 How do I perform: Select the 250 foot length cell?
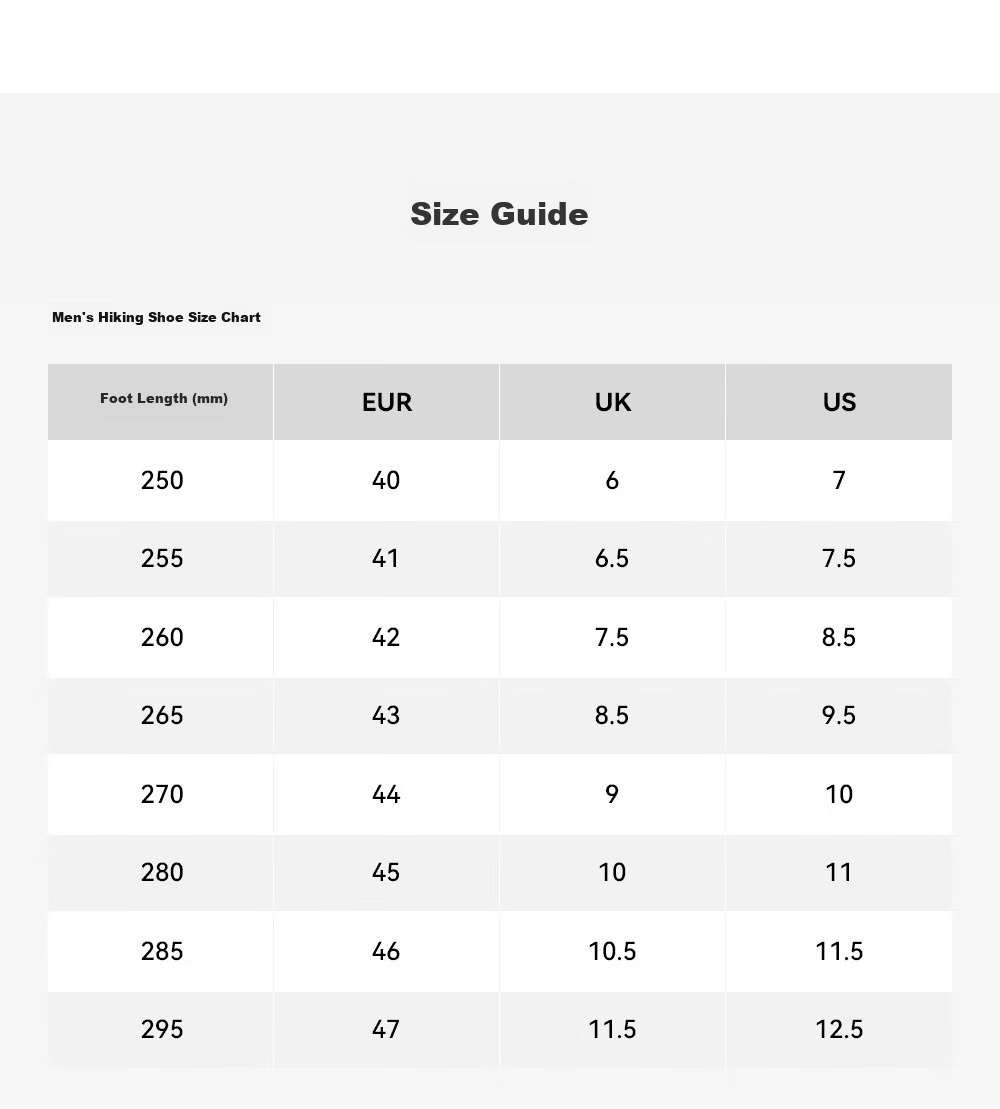click(x=161, y=480)
